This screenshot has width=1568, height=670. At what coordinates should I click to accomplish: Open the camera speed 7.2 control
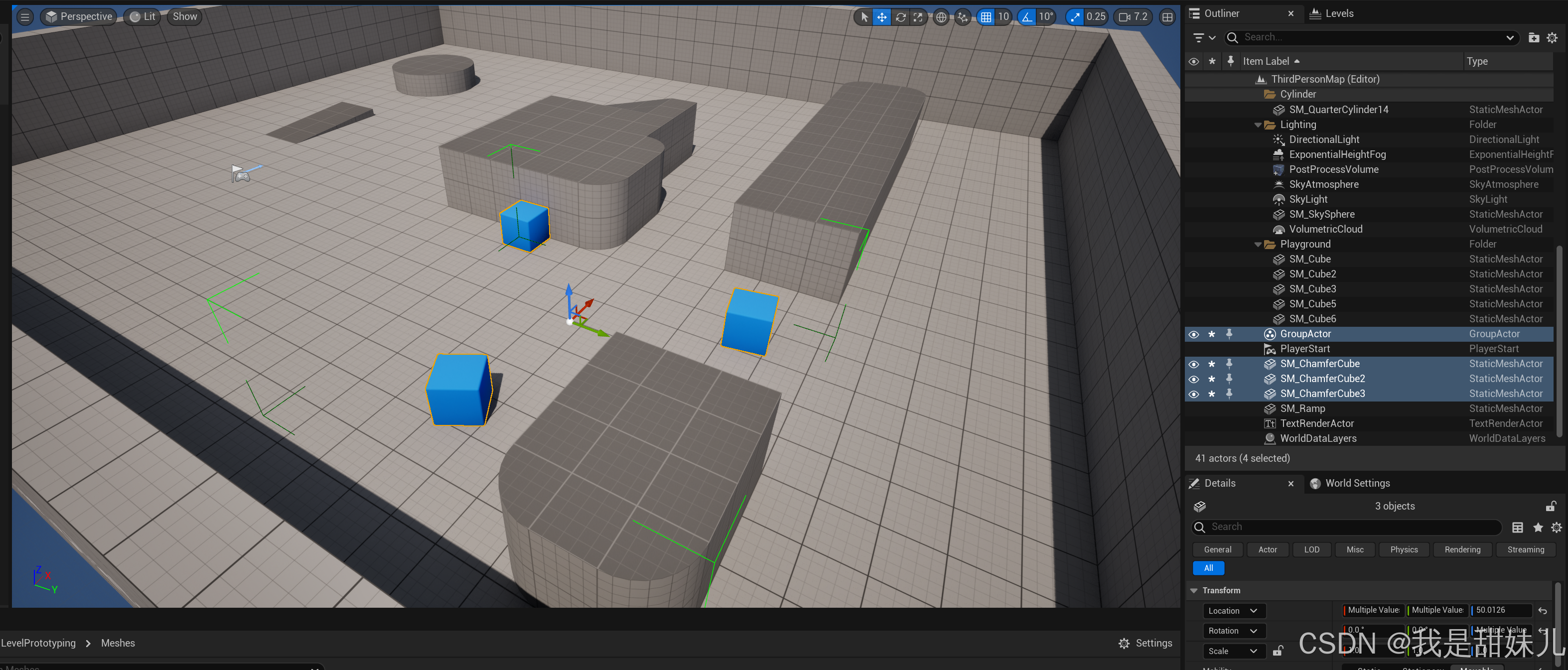1134,17
